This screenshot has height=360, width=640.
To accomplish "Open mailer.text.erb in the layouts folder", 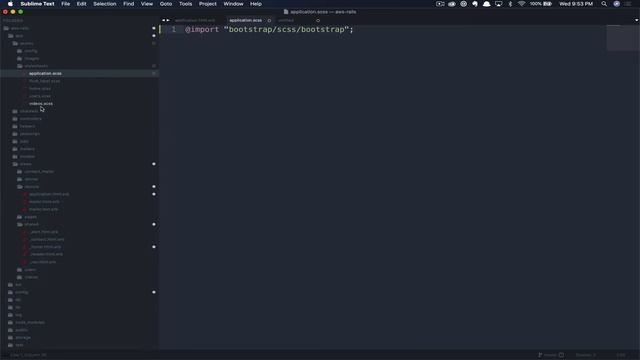I will [43, 209].
